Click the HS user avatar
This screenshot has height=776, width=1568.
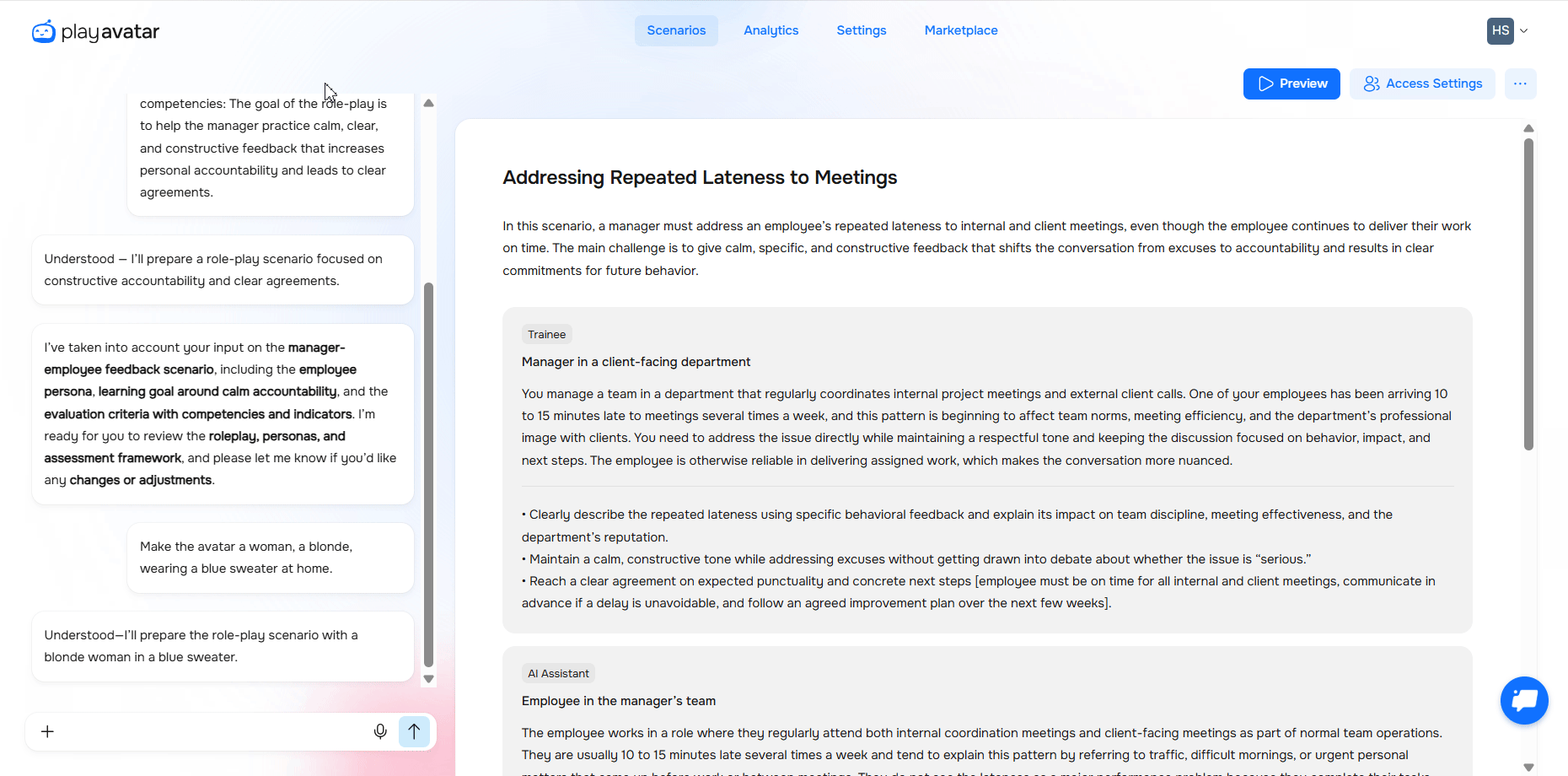coord(1501,30)
